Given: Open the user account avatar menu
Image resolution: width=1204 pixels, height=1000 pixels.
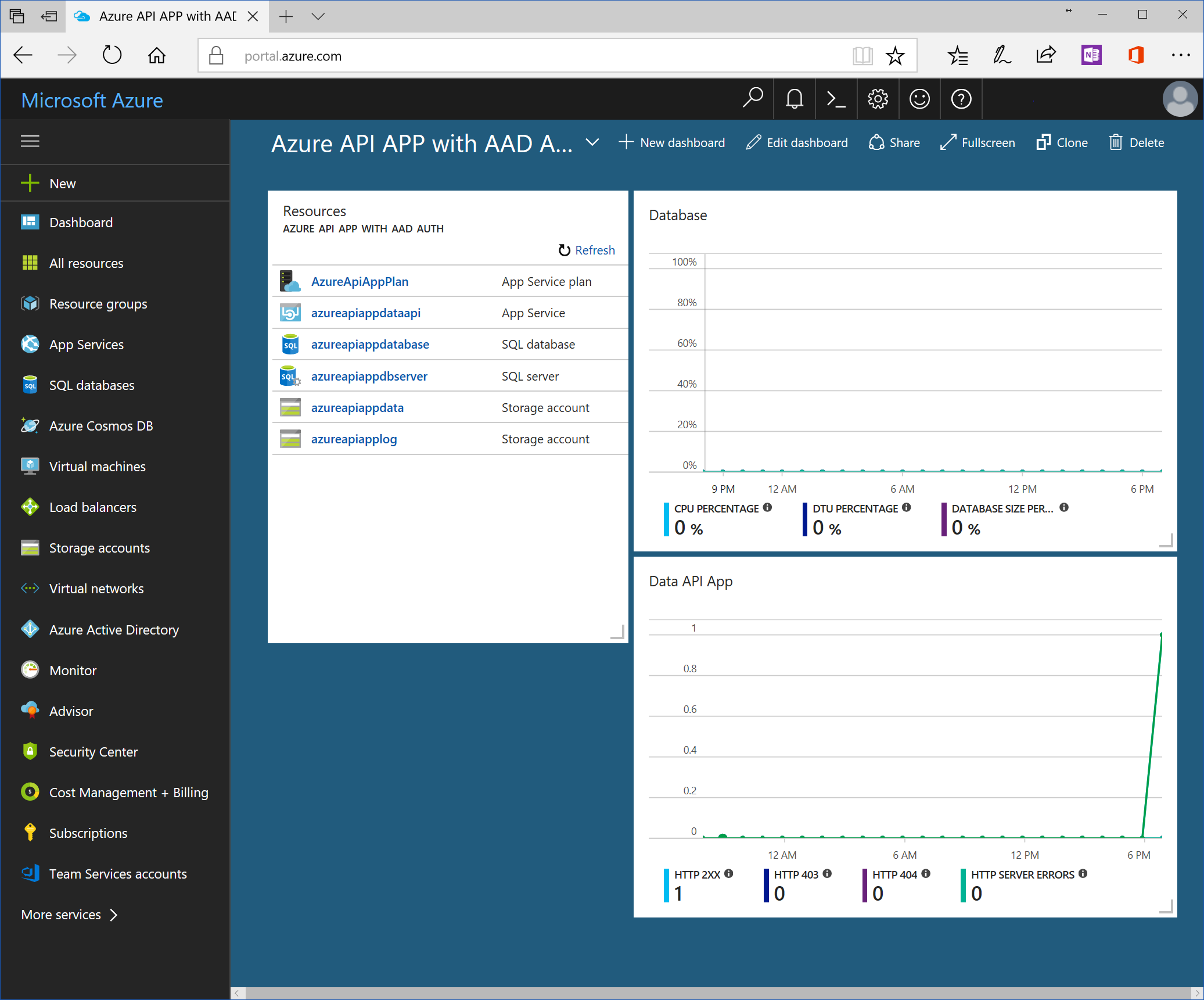Looking at the screenshot, I should coord(1180,99).
